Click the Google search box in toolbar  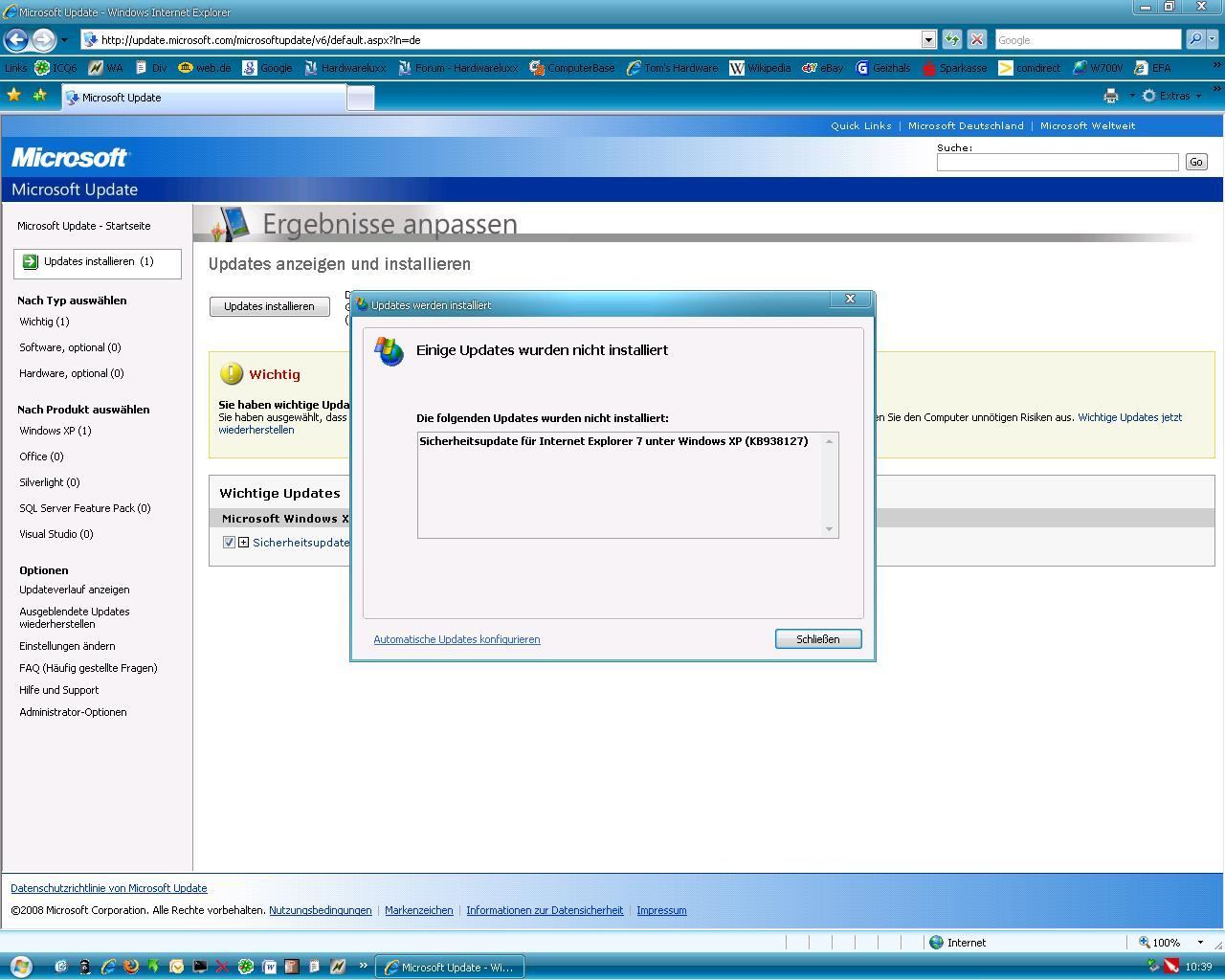coord(1087,39)
